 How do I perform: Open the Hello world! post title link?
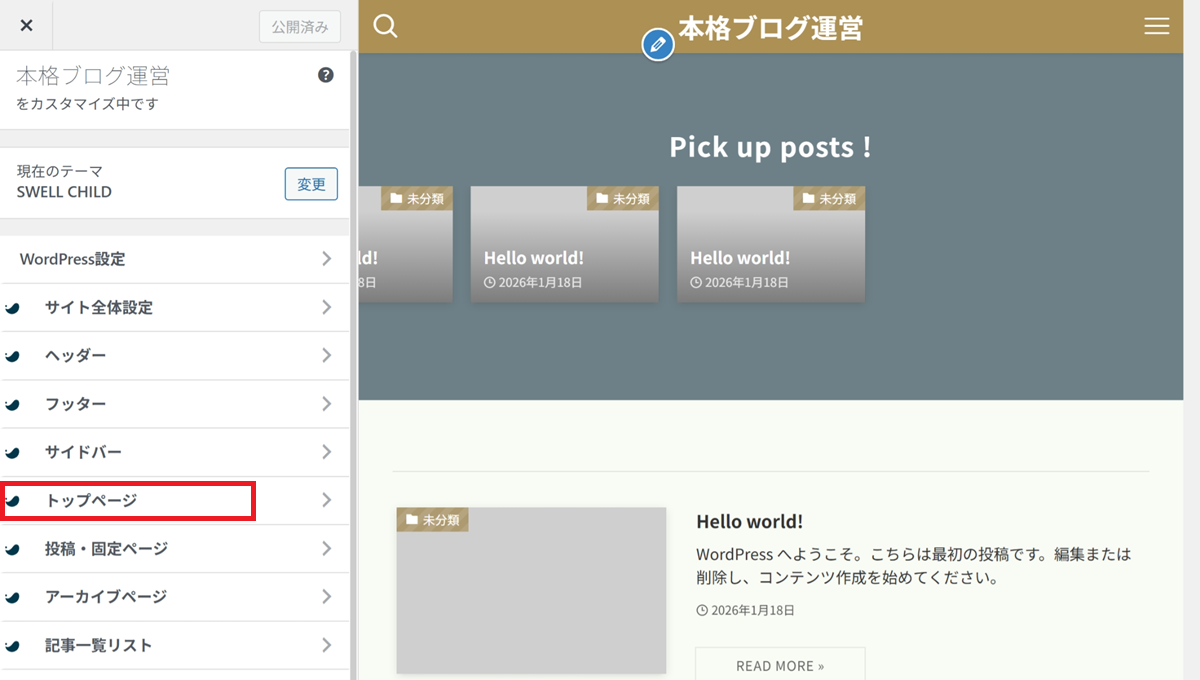coord(749,521)
